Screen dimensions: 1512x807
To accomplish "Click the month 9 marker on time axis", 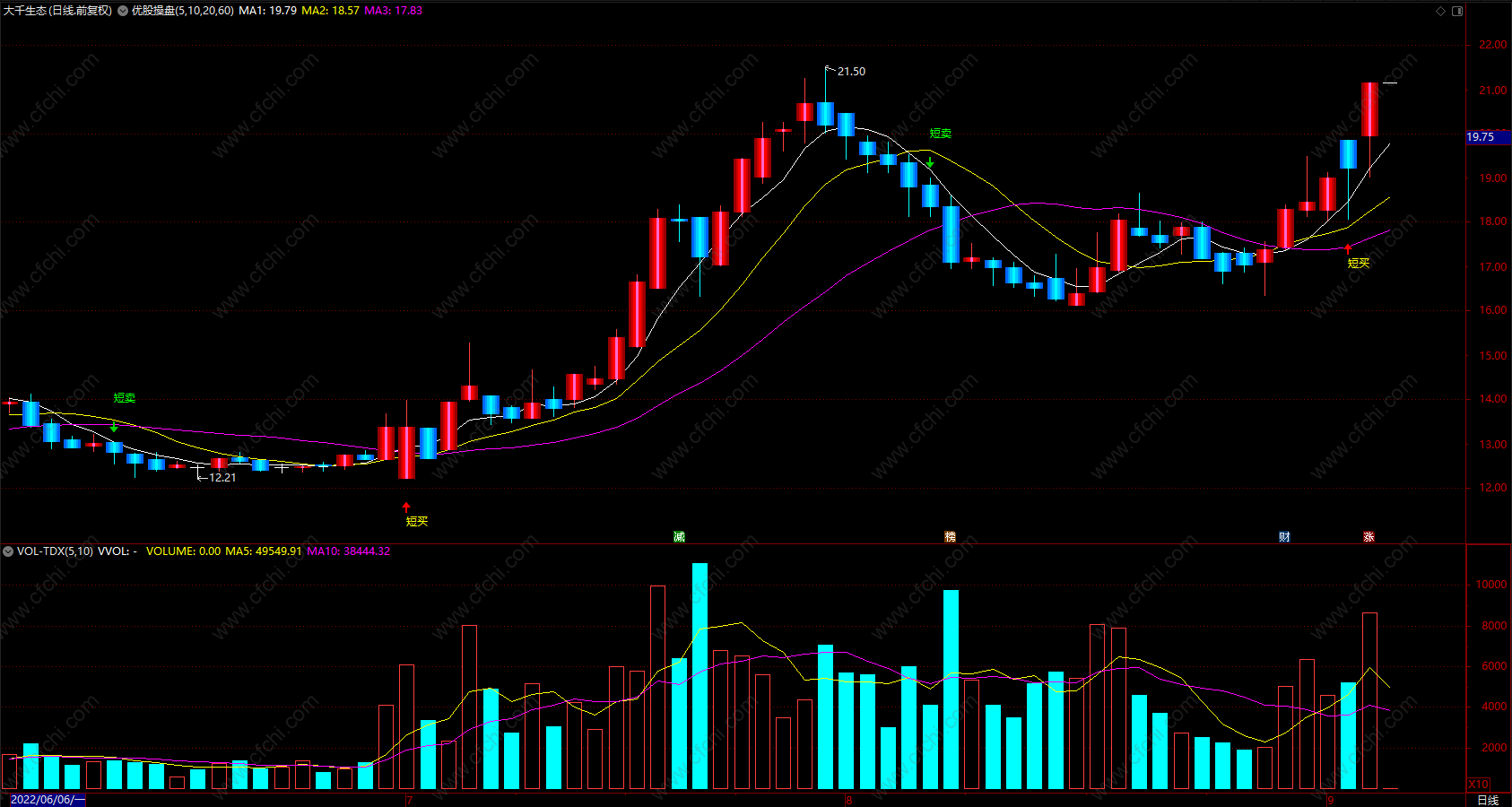I will coord(1331,800).
